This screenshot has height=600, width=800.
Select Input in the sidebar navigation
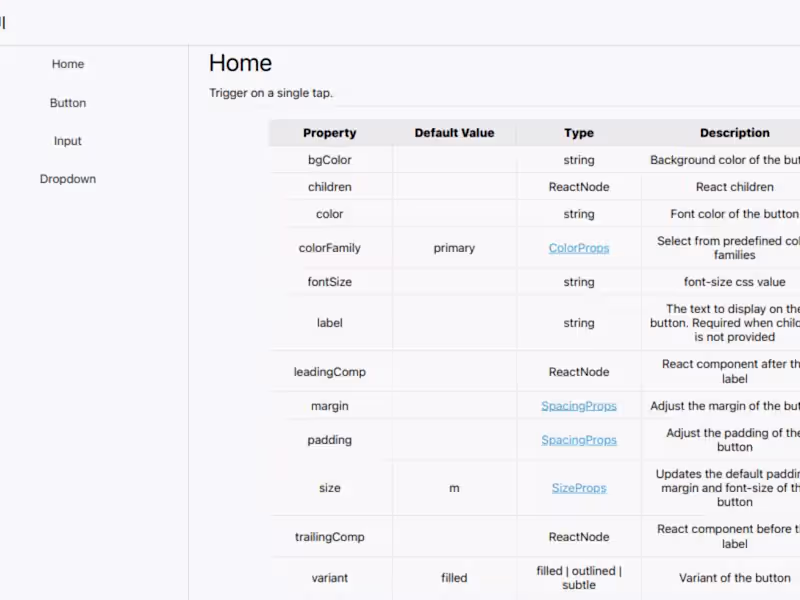tap(68, 141)
